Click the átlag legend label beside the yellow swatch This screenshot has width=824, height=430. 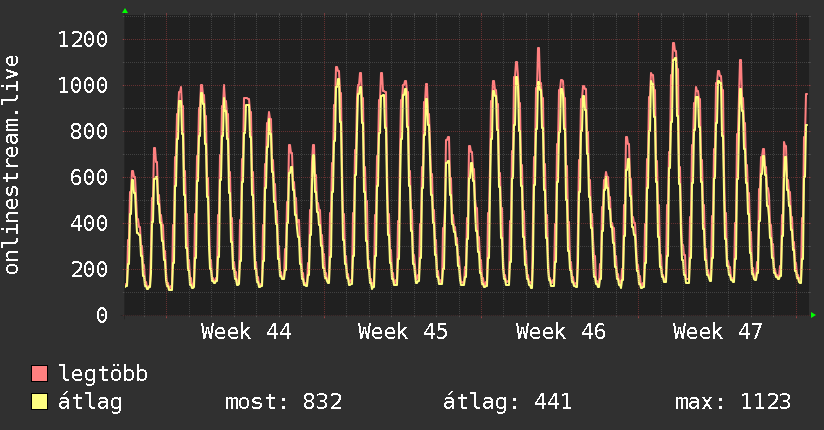tap(90, 402)
